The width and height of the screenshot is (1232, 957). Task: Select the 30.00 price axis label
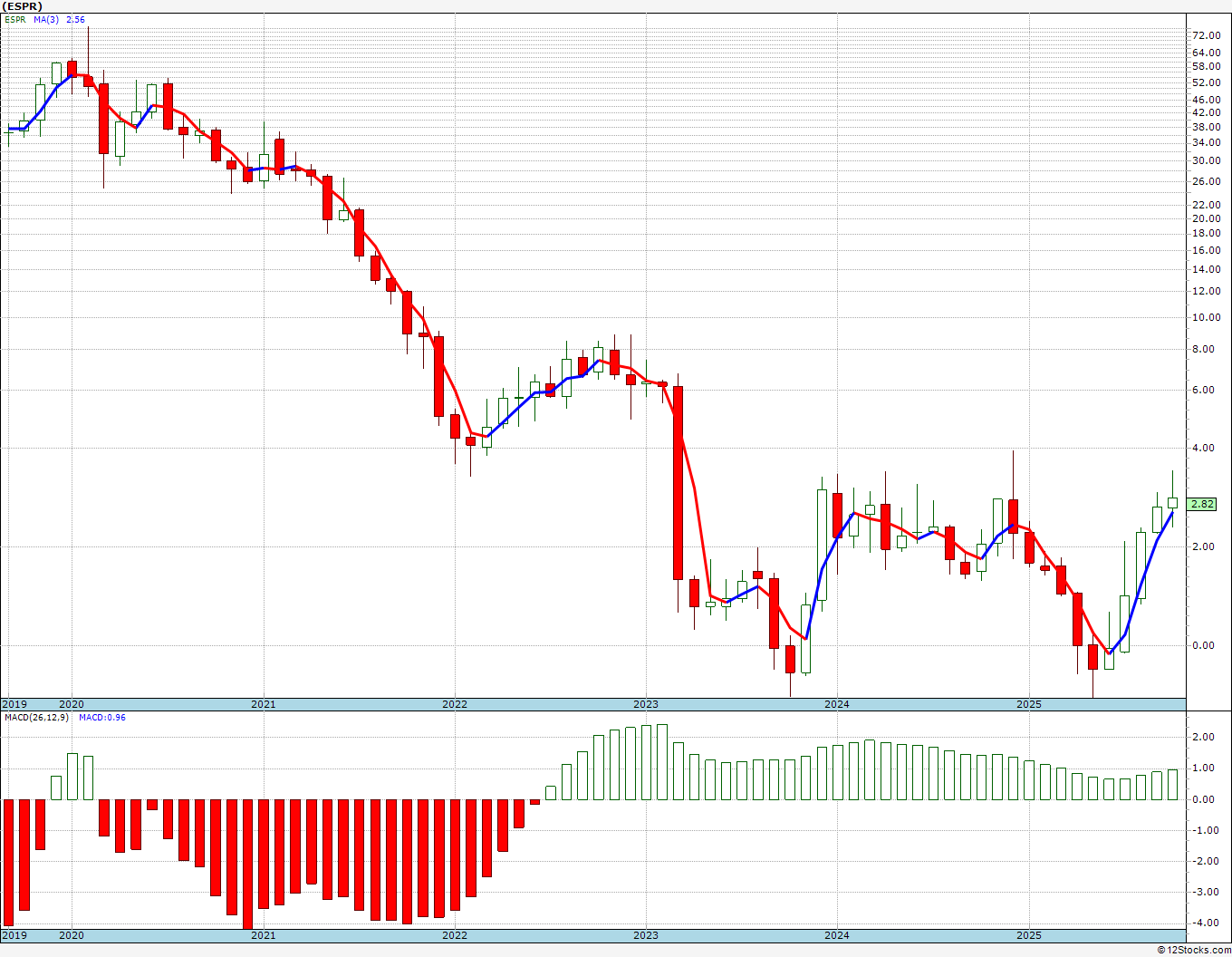click(1206, 160)
